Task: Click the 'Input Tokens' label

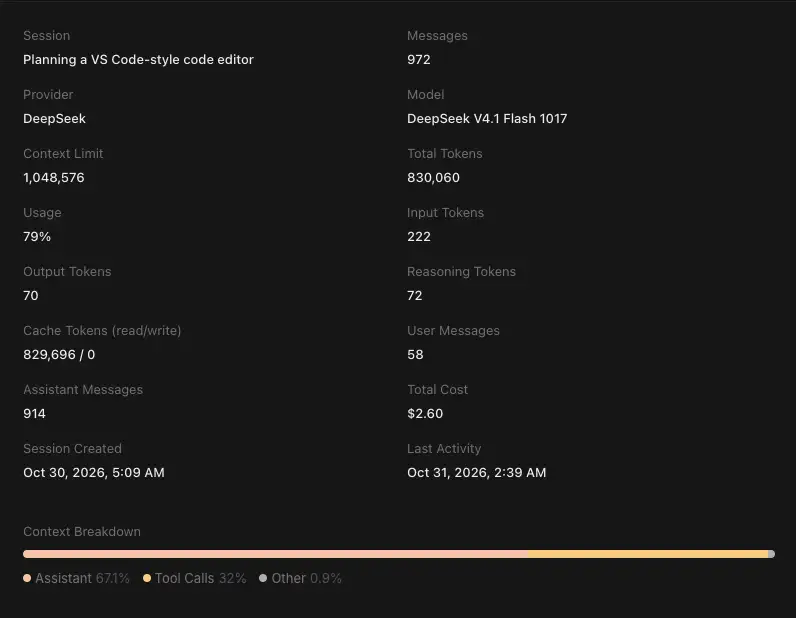Action: [445, 212]
